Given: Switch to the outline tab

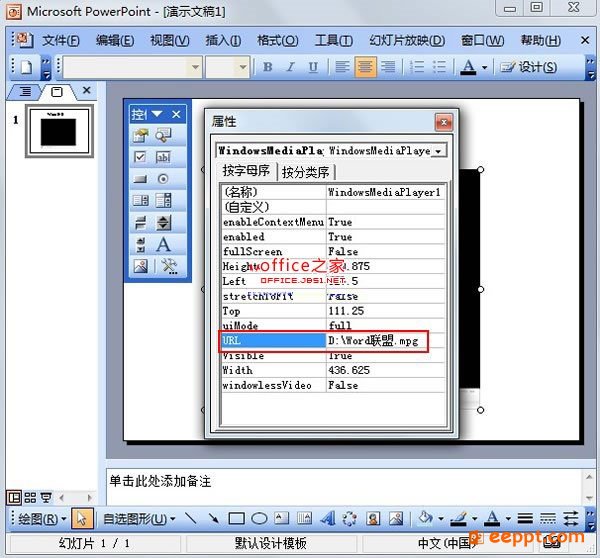Looking at the screenshot, I should [25, 92].
